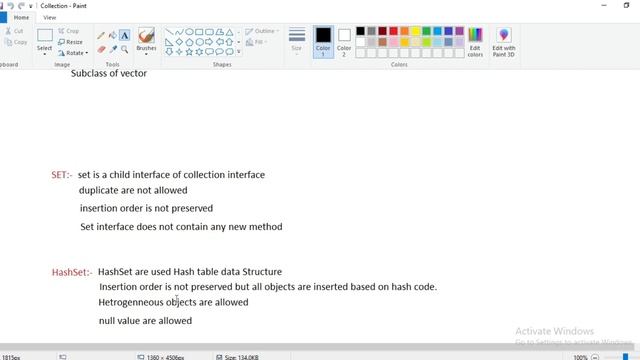The width and height of the screenshot is (640, 360).
Task: Choose the Pentagon shape
Action: click(x=189, y=42)
